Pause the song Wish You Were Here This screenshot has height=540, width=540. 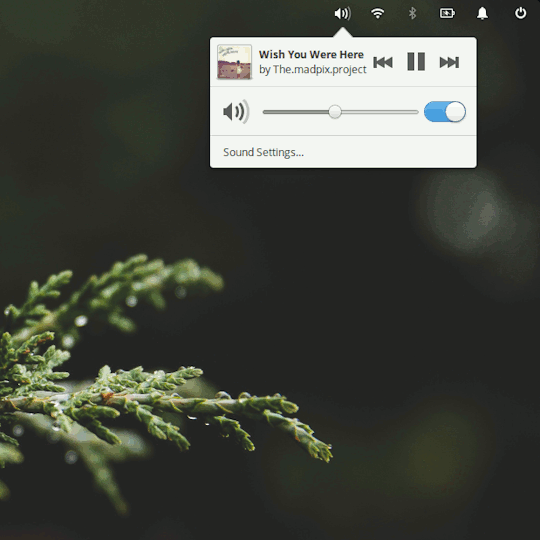[416, 62]
